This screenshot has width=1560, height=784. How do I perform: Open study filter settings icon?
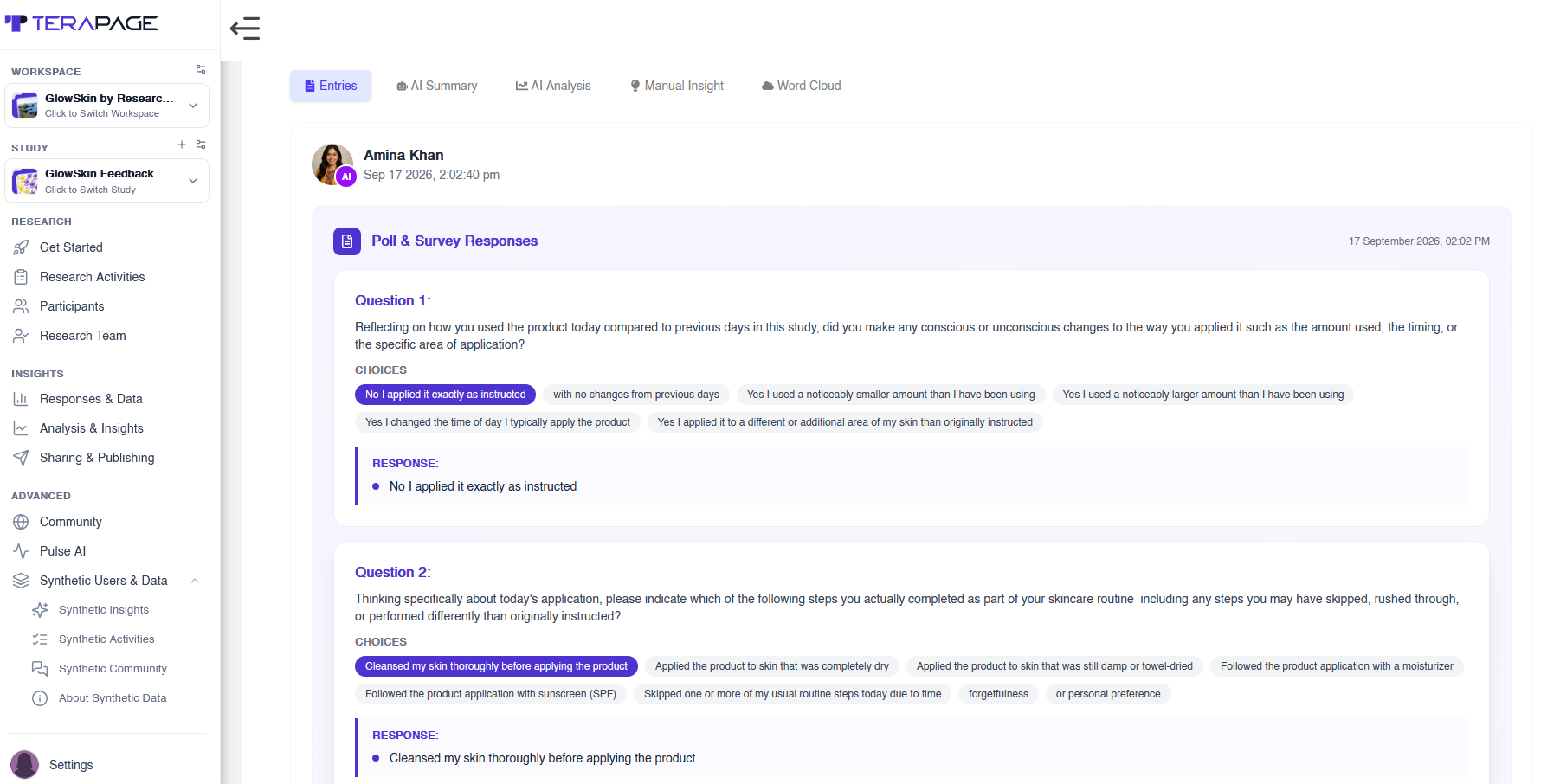point(201,145)
